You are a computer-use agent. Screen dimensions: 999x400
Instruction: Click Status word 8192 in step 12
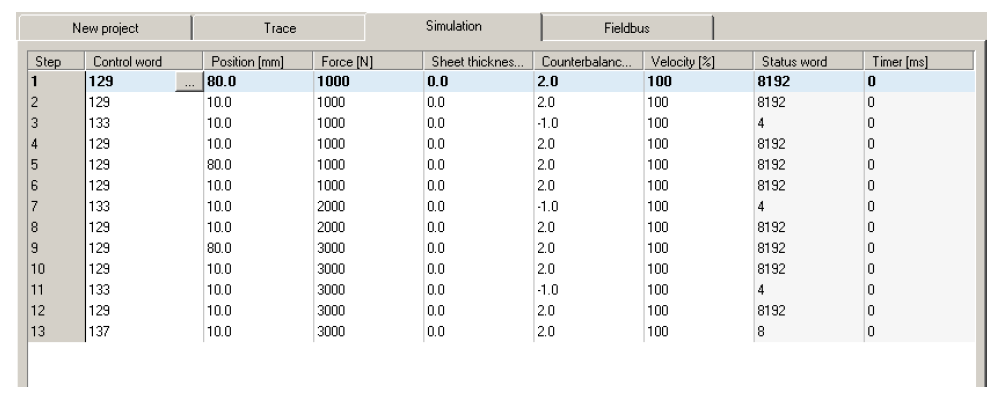pyautogui.click(x=809, y=311)
